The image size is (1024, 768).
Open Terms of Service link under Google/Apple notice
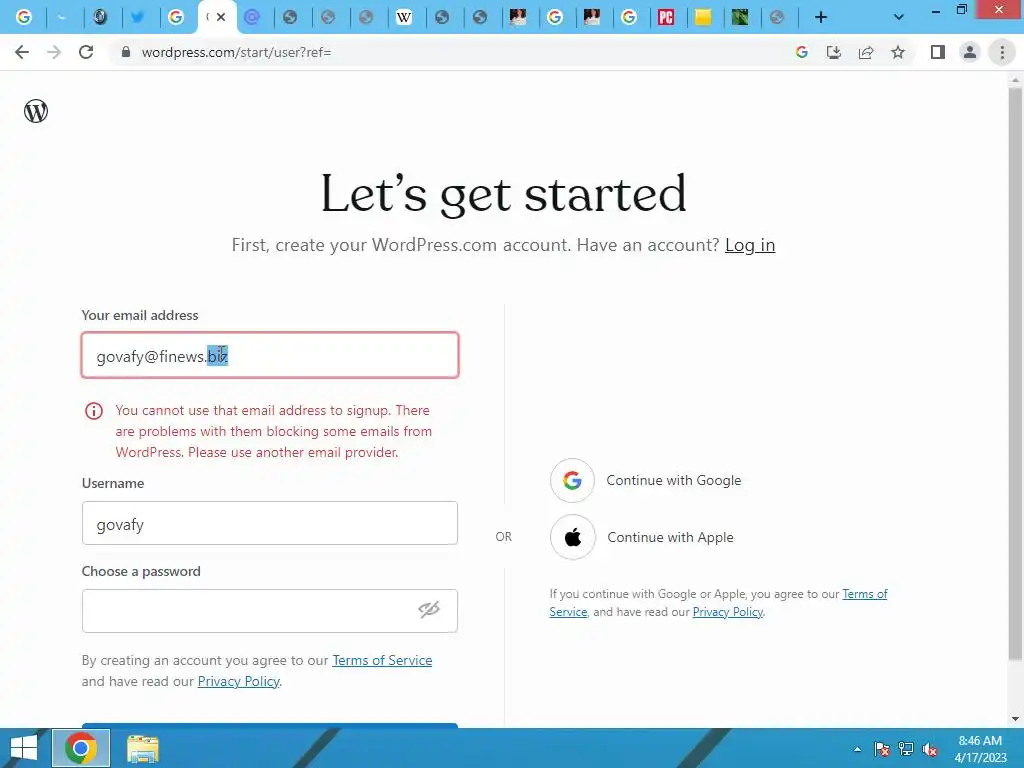(718, 602)
